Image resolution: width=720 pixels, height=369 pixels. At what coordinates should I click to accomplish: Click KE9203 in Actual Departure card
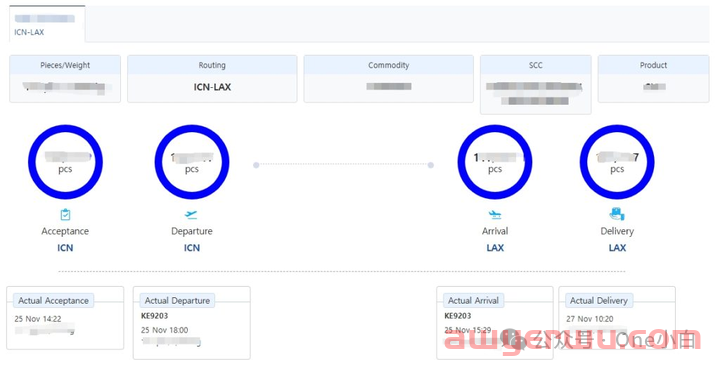pyautogui.click(x=155, y=316)
